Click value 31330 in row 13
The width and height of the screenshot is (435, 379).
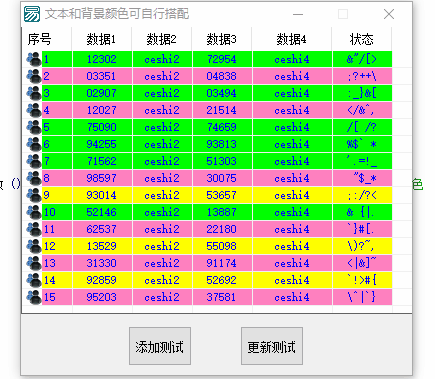pyautogui.click(x=102, y=263)
